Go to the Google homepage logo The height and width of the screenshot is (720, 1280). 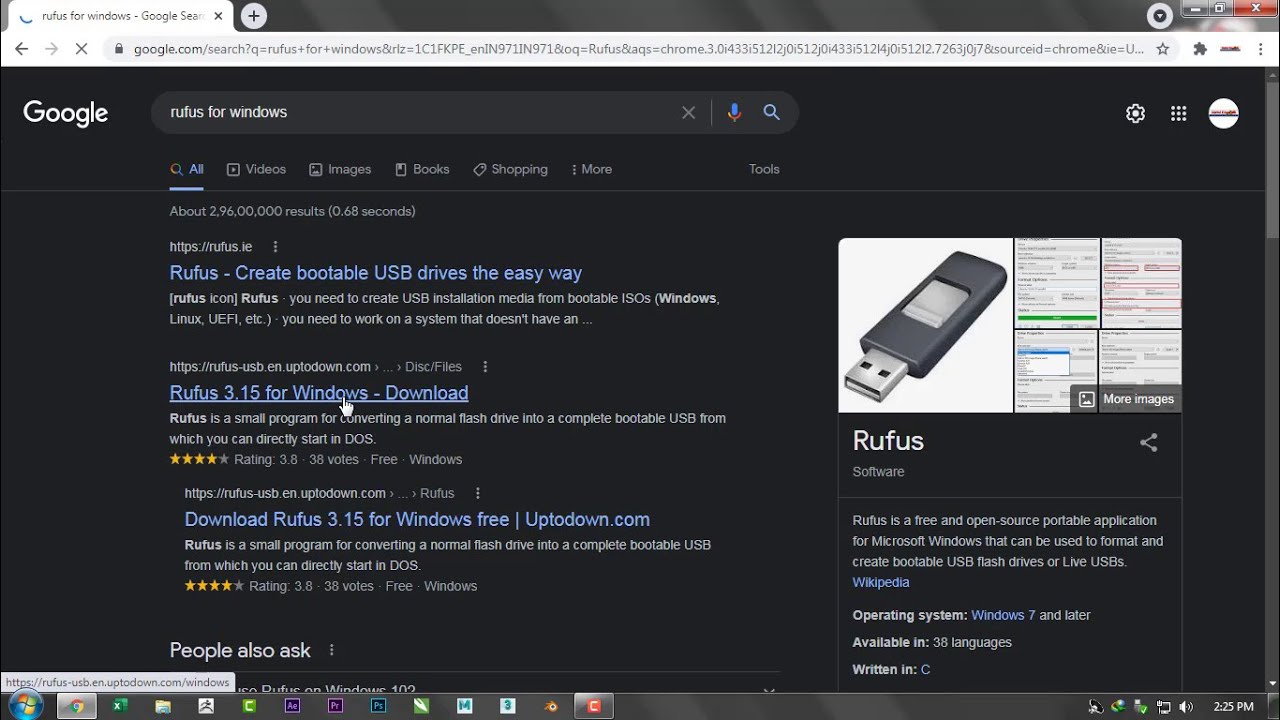(x=66, y=113)
